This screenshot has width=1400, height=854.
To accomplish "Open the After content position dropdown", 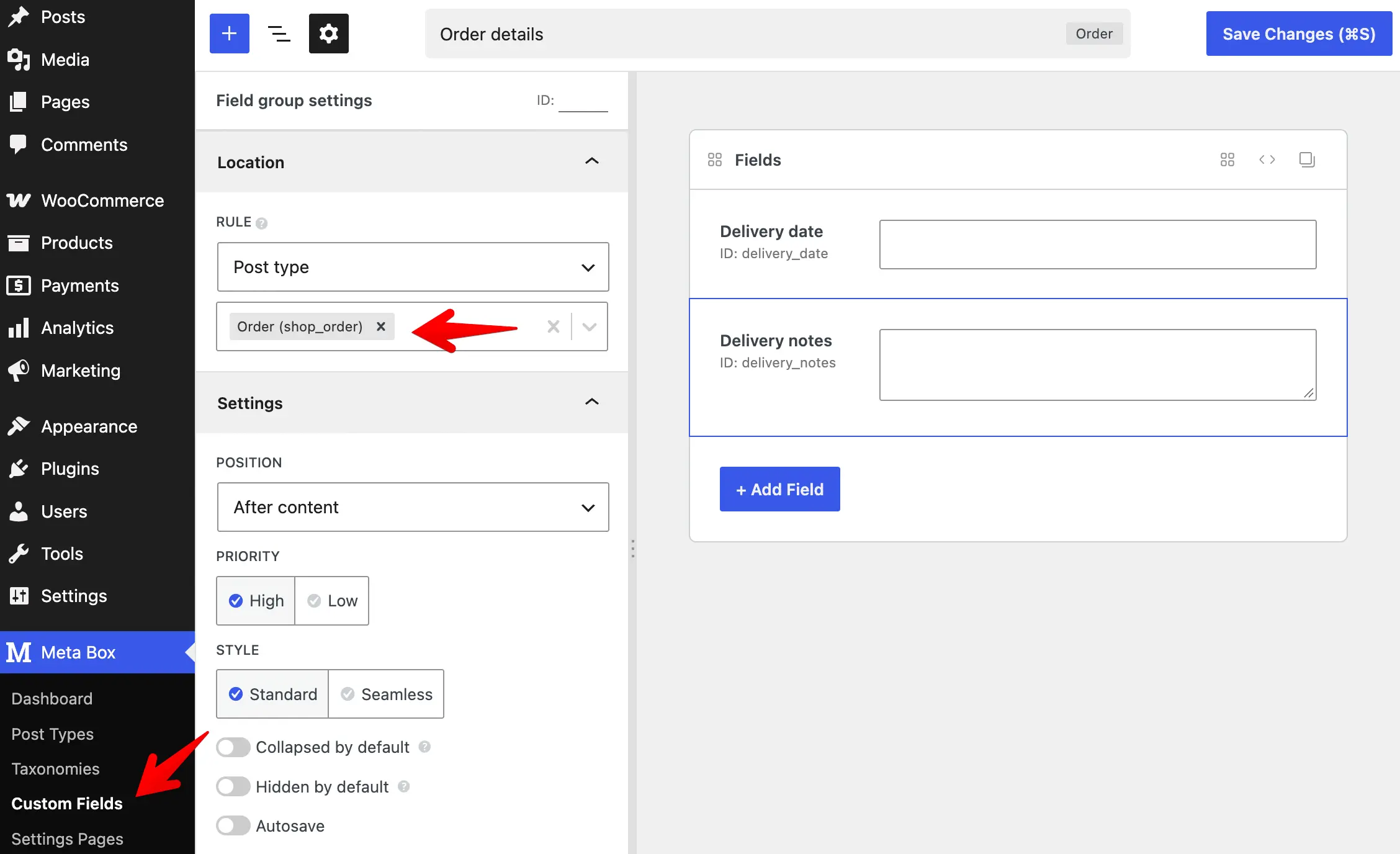I will (413, 507).
